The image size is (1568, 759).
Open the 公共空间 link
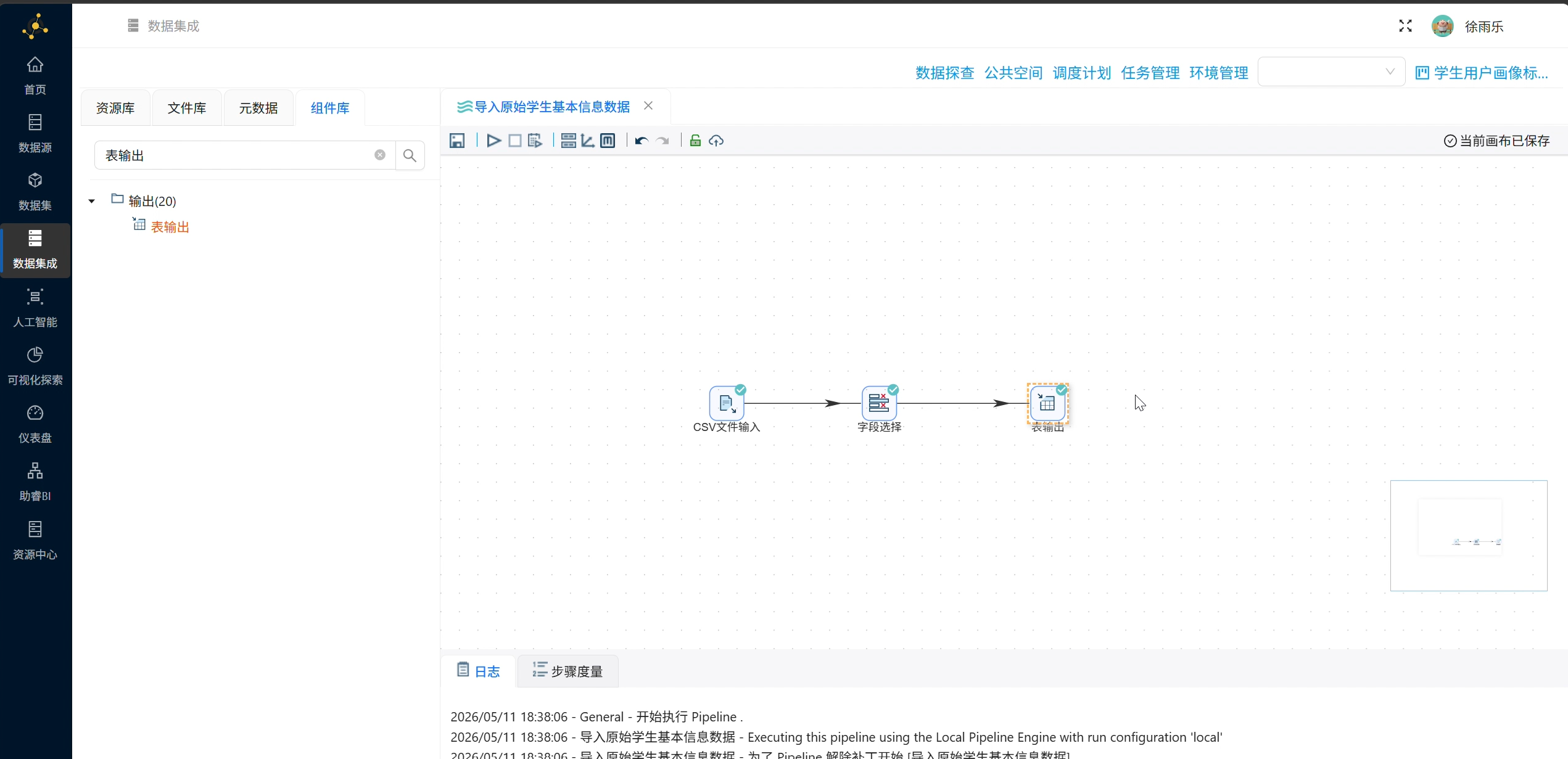click(x=1013, y=73)
